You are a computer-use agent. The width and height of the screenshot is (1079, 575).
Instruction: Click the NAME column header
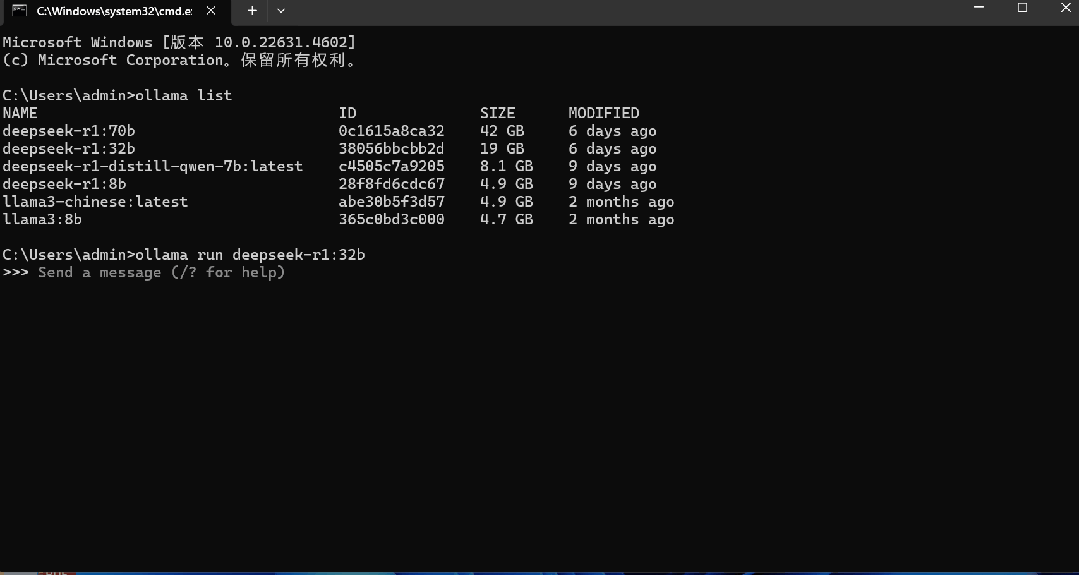pos(20,113)
